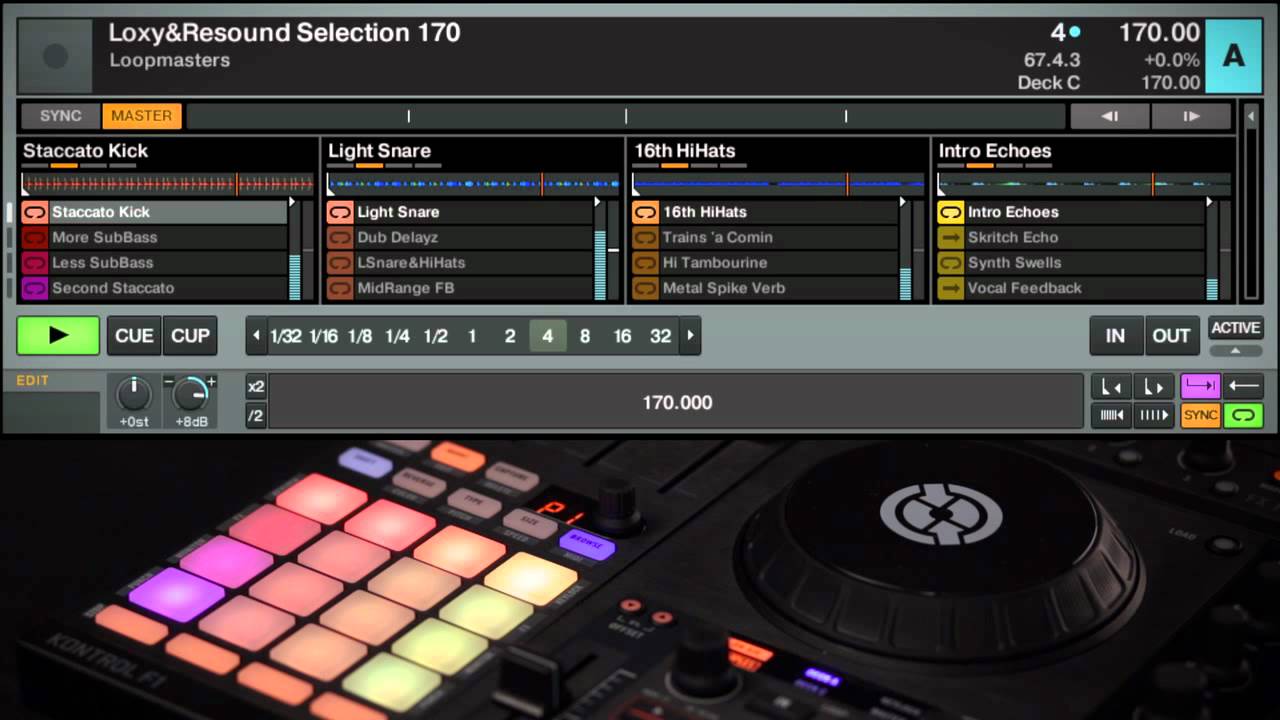Click the CUP button
The height and width of the screenshot is (720, 1280).
pos(190,336)
